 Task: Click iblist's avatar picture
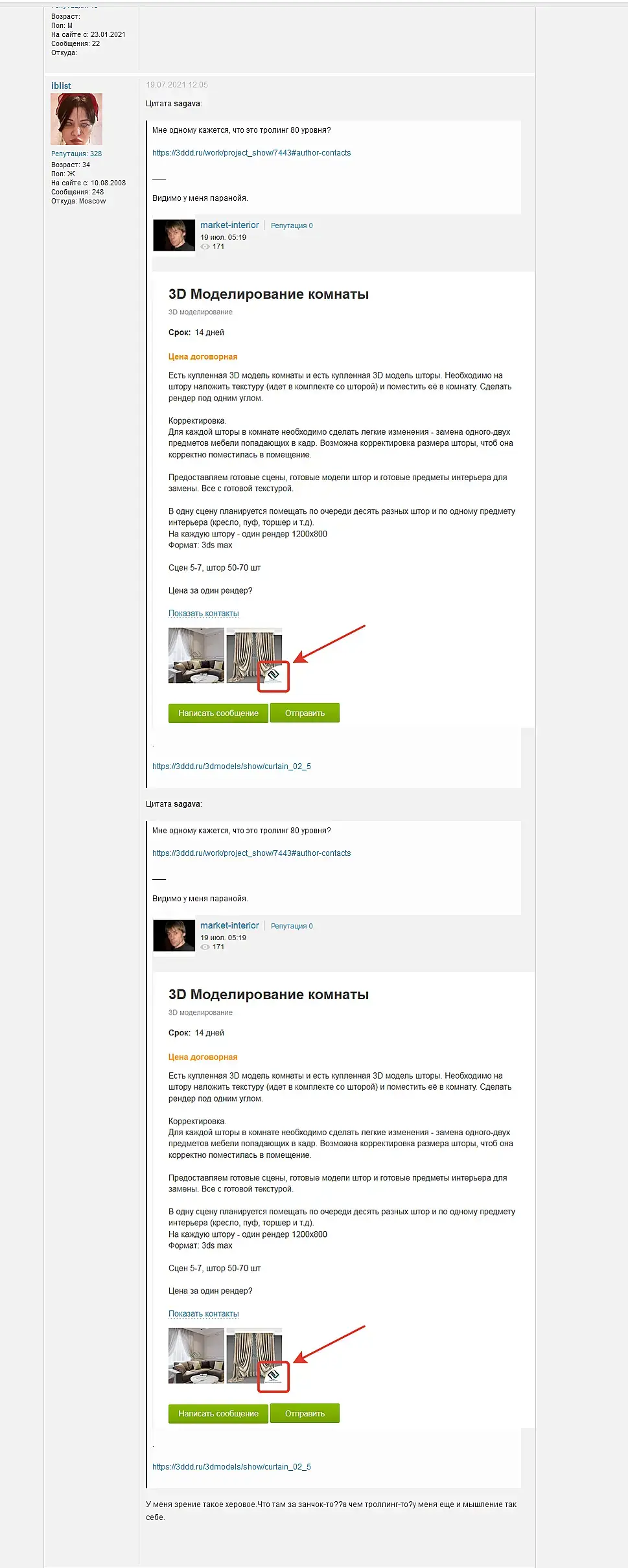[x=76, y=119]
